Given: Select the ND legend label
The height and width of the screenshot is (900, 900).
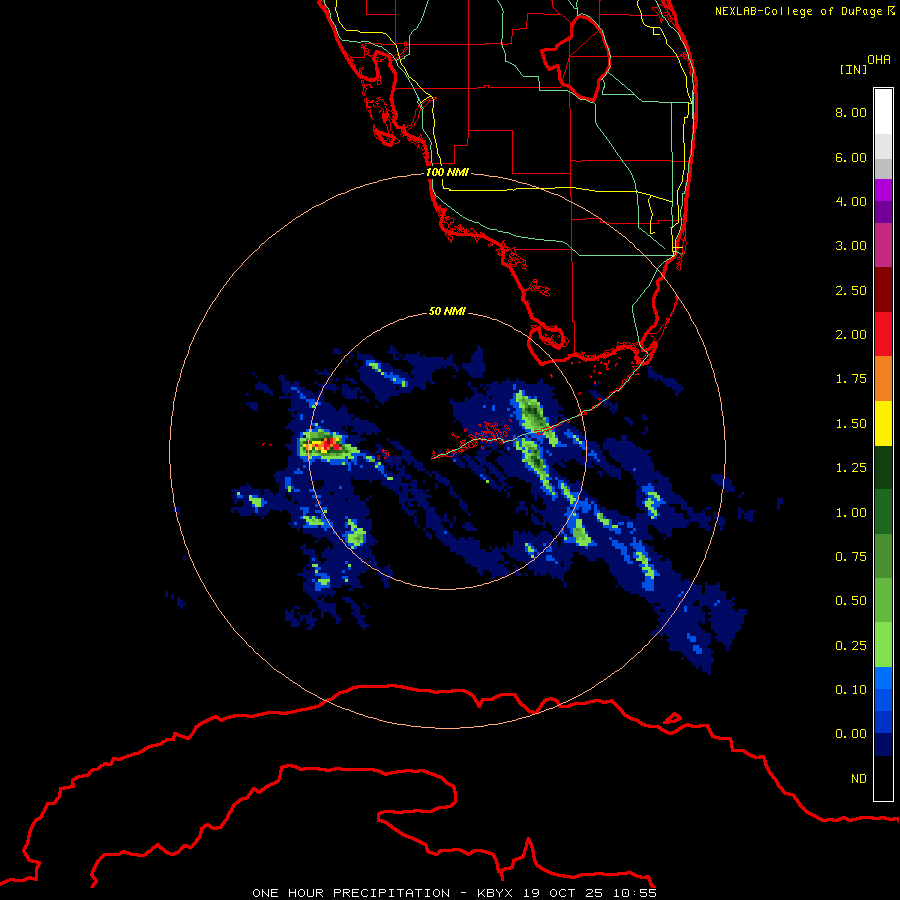Looking at the screenshot, I should point(859,779).
